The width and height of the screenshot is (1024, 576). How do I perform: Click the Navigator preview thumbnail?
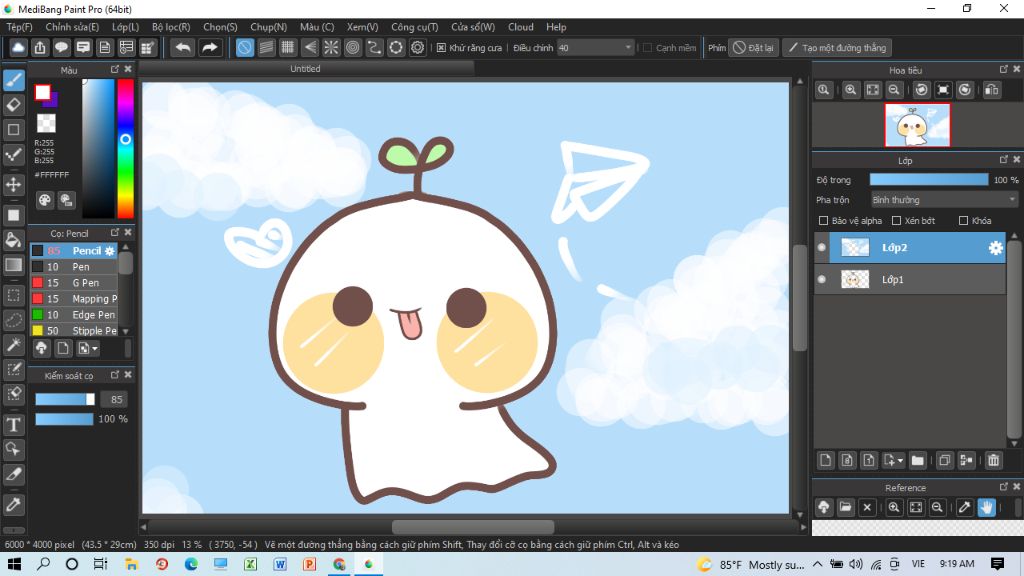click(917, 125)
